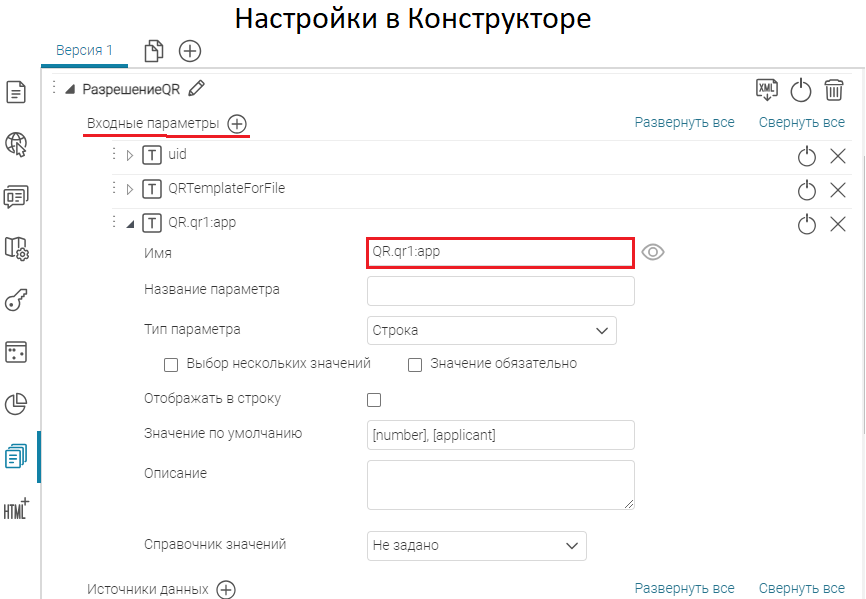Screen dimensions: 866x599
Task: Add new input parameter with plus icon
Action: click(x=237, y=124)
